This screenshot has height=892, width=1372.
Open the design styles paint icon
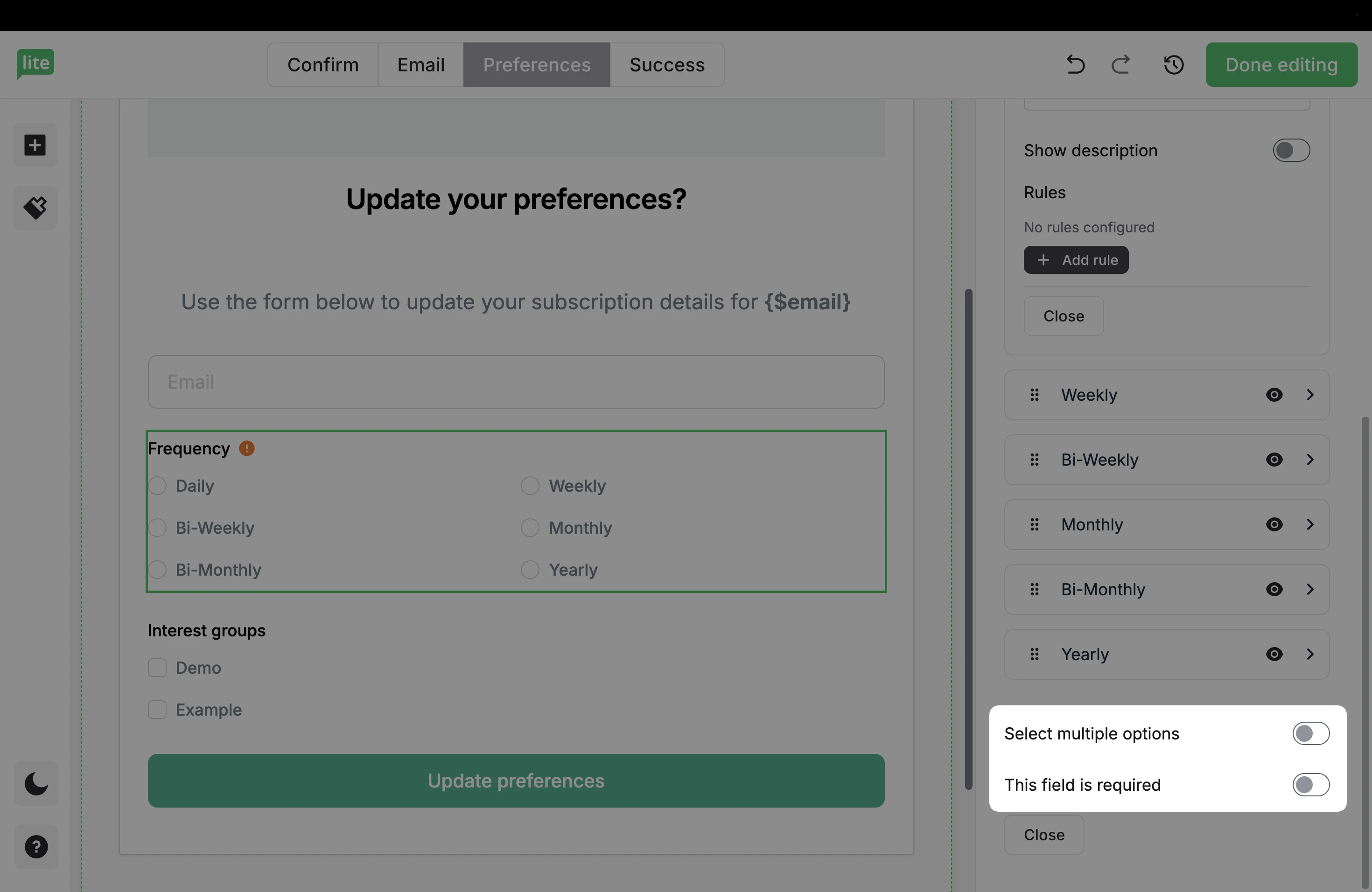click(x=35, y=208)
